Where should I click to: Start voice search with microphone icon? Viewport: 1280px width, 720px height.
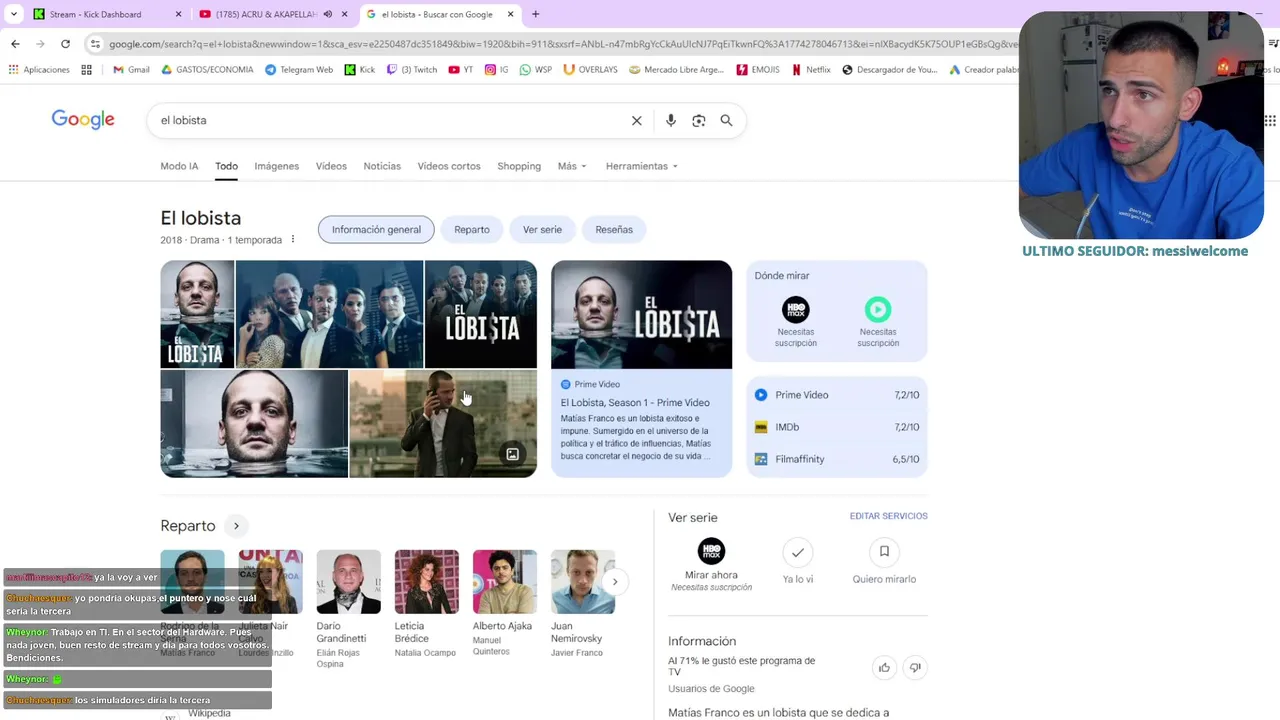pyautogui.click(x=671, y=120)
